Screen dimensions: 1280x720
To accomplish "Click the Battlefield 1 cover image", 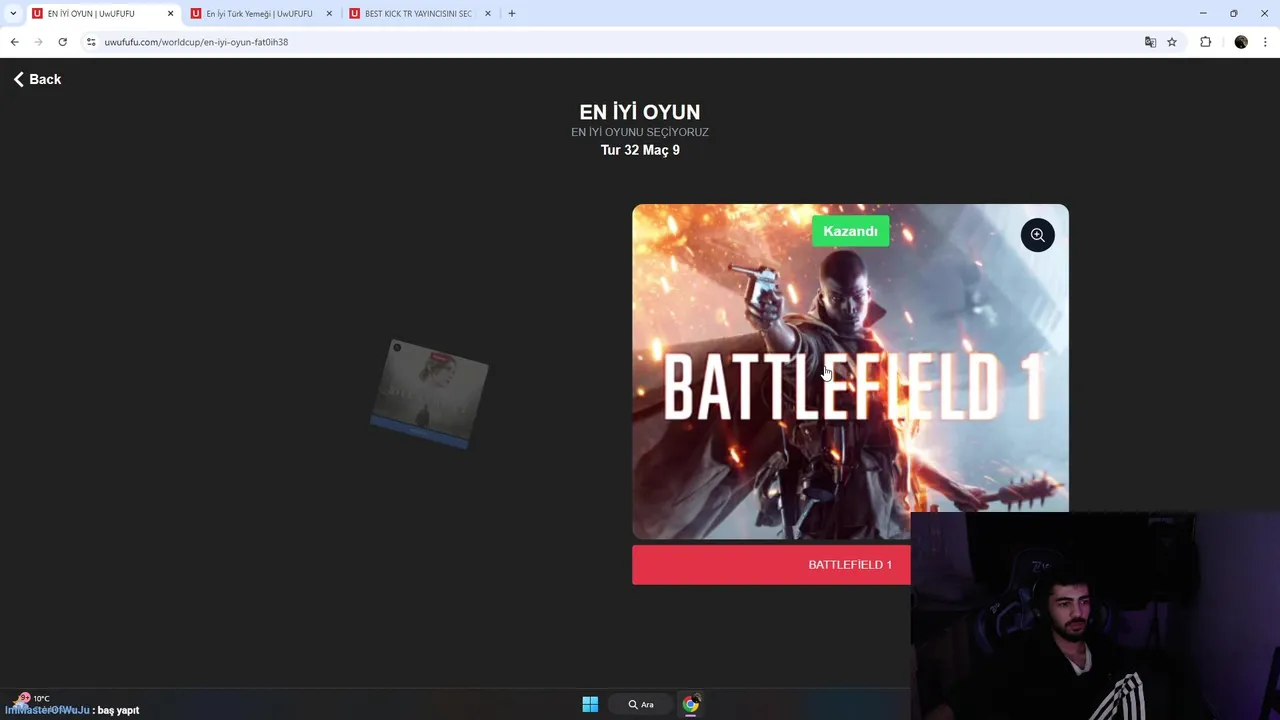I will point(850,371).
